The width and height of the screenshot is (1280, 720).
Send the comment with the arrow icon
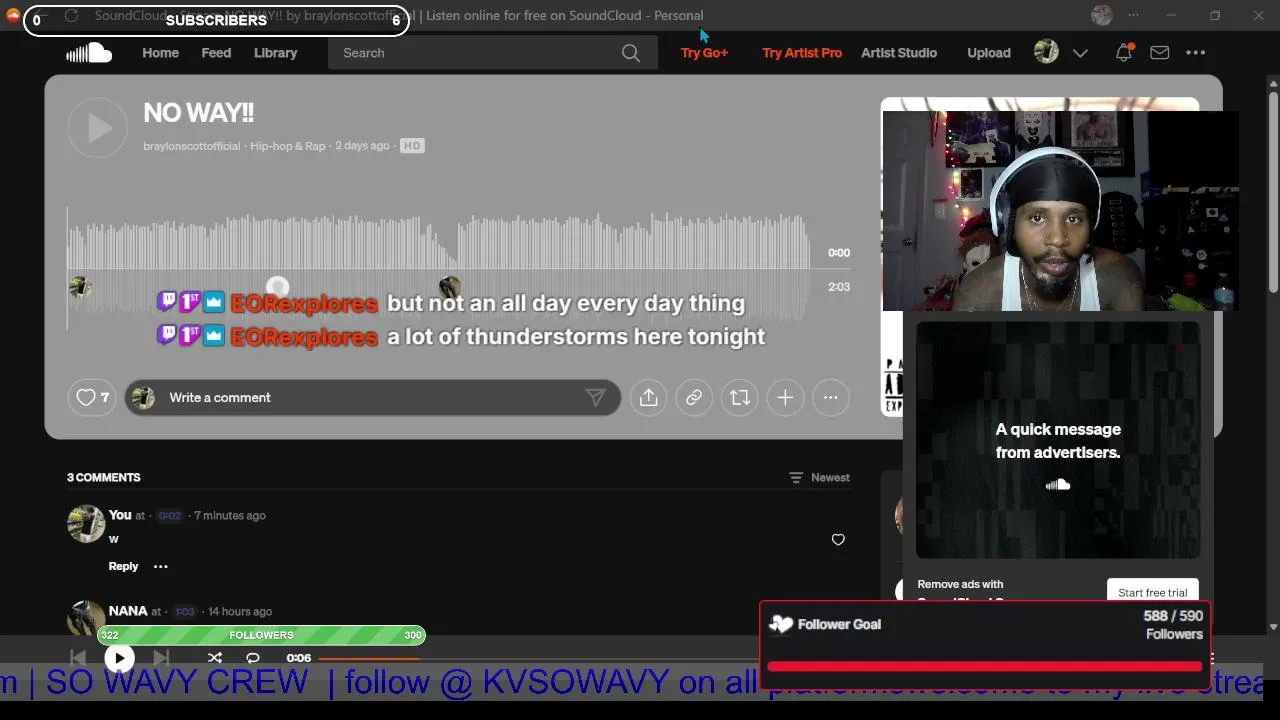[x=596, y=397]
